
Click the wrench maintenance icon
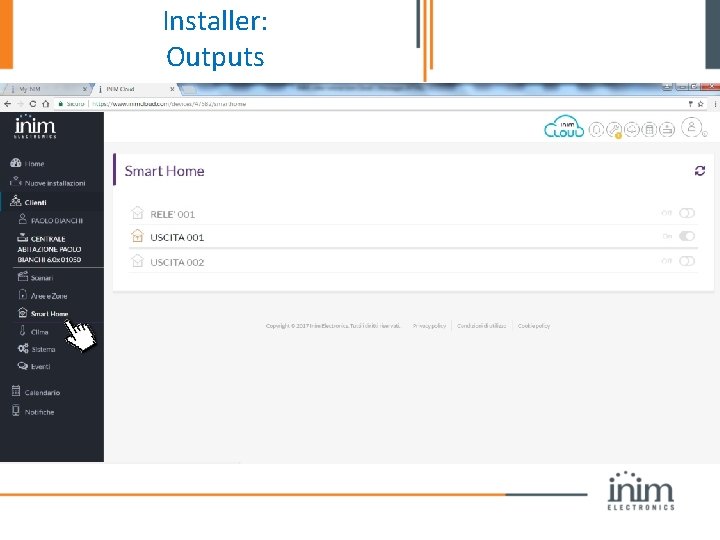(614, 130)
